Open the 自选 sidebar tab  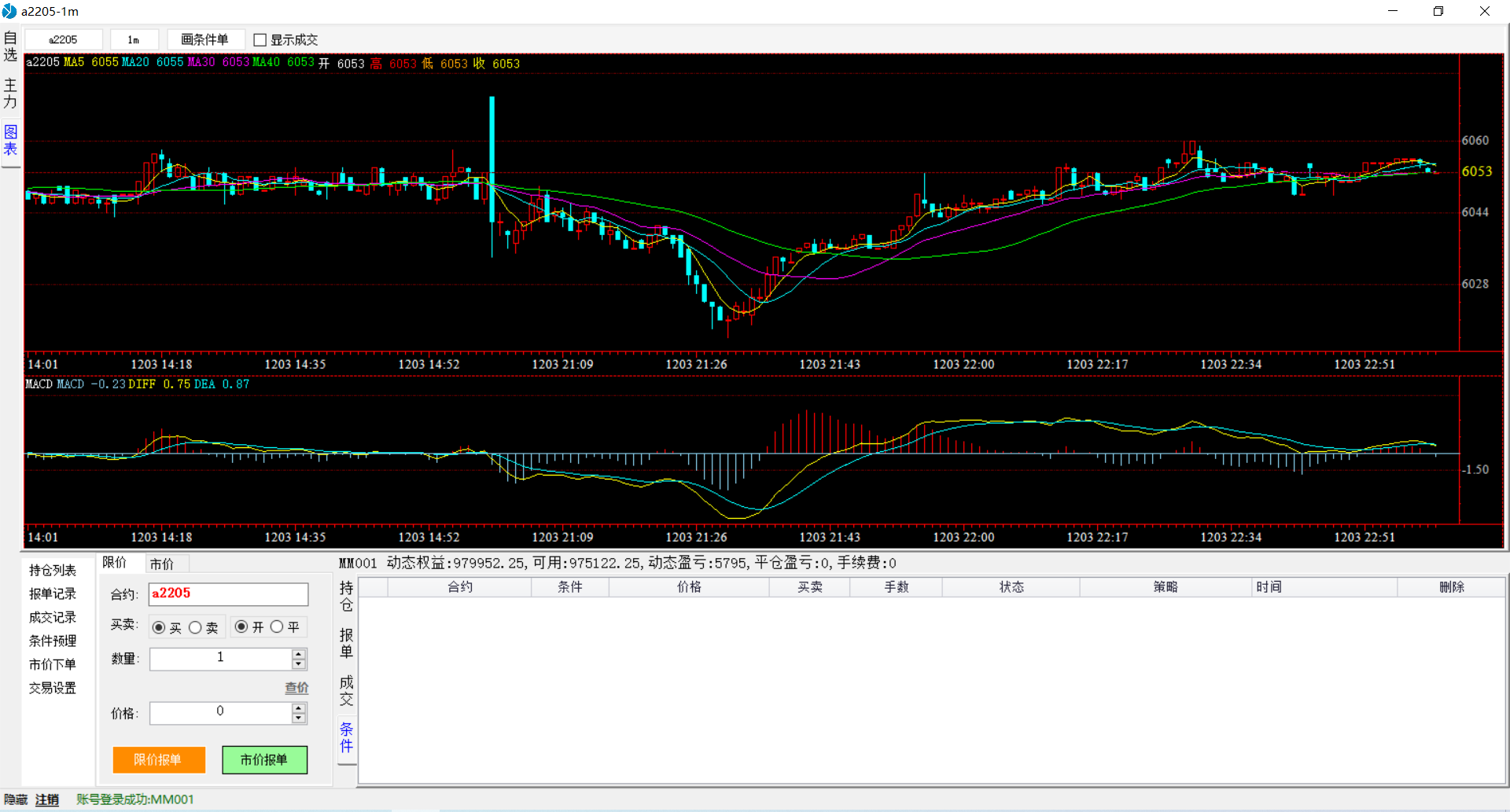tap(10, 46)
